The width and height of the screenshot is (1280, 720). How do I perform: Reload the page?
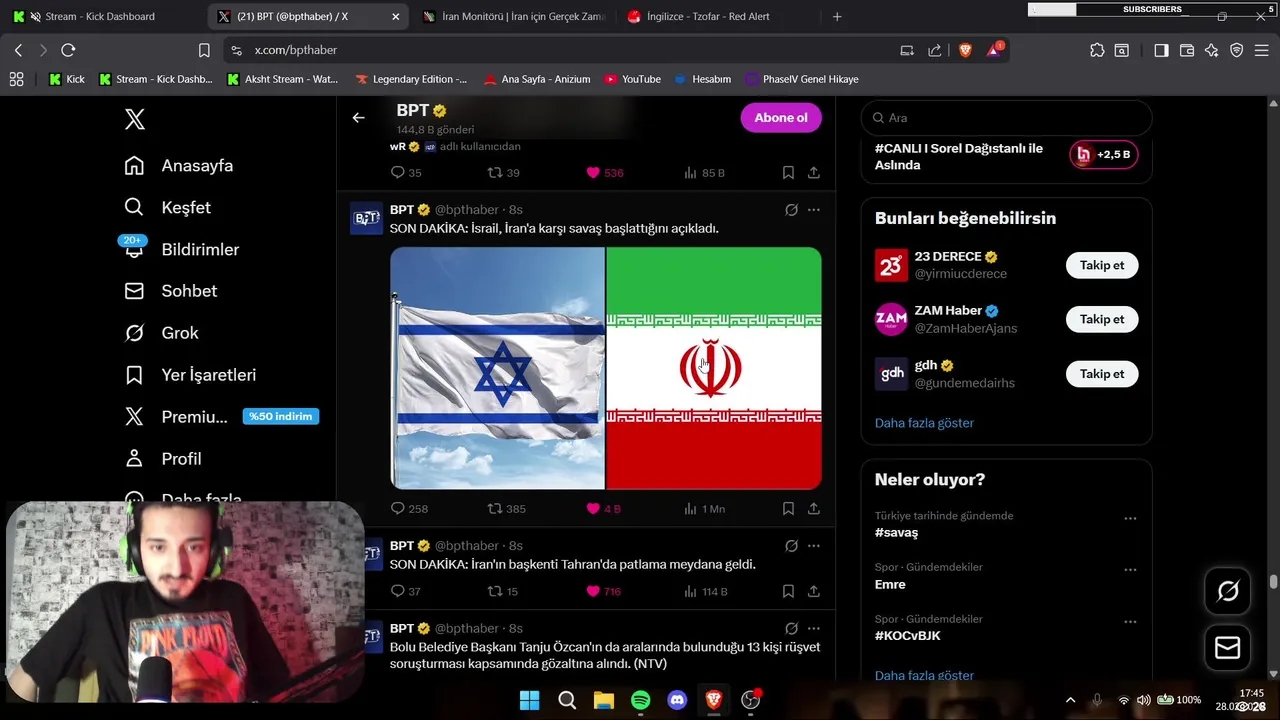pyautogui.click(x=68, y=50)
